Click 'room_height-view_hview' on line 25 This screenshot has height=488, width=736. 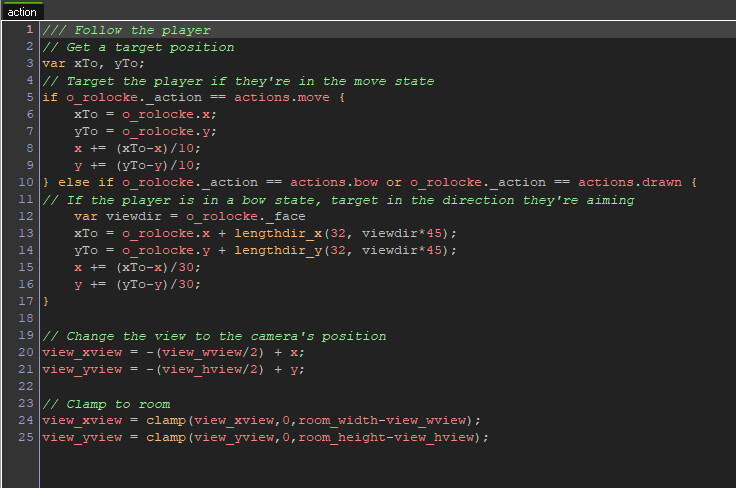click(x=386, y=437)
